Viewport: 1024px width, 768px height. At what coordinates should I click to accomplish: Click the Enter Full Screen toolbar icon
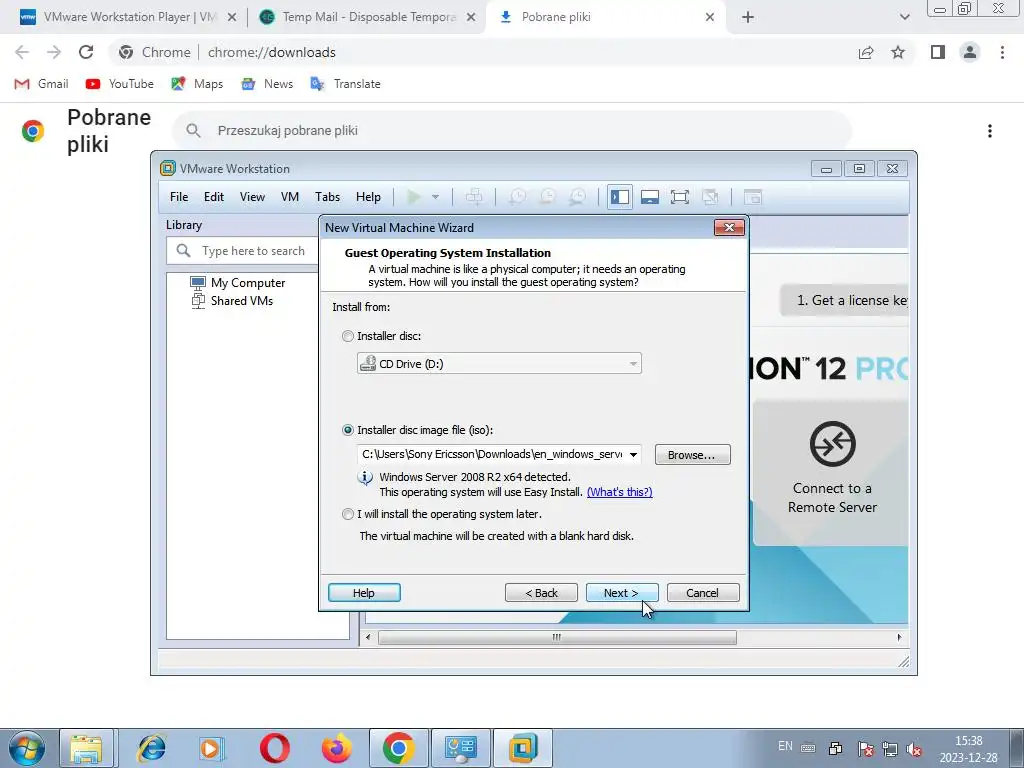(680, 197)
